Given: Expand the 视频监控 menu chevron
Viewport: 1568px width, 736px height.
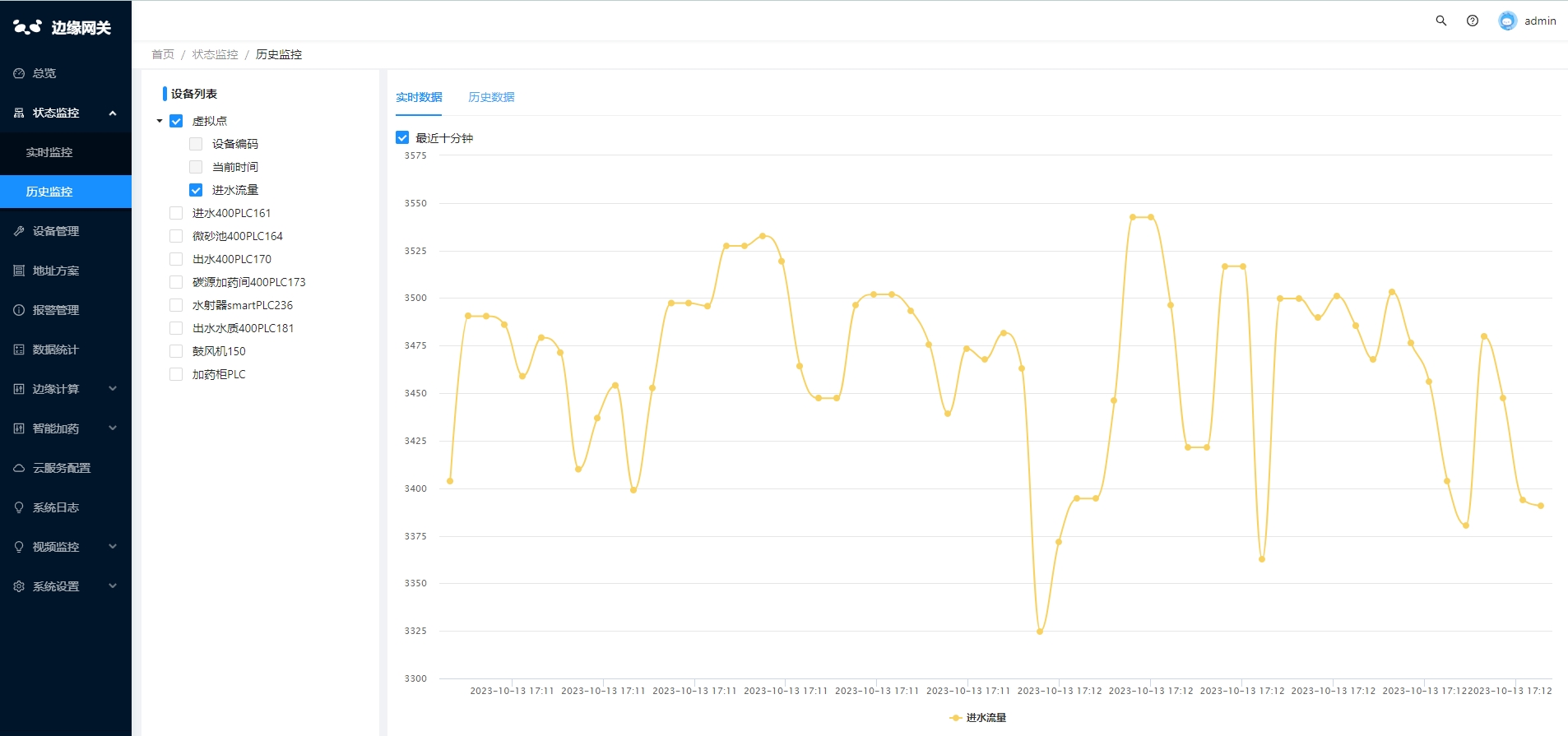Looking at the screenshot, I should [x=113, y=547].
